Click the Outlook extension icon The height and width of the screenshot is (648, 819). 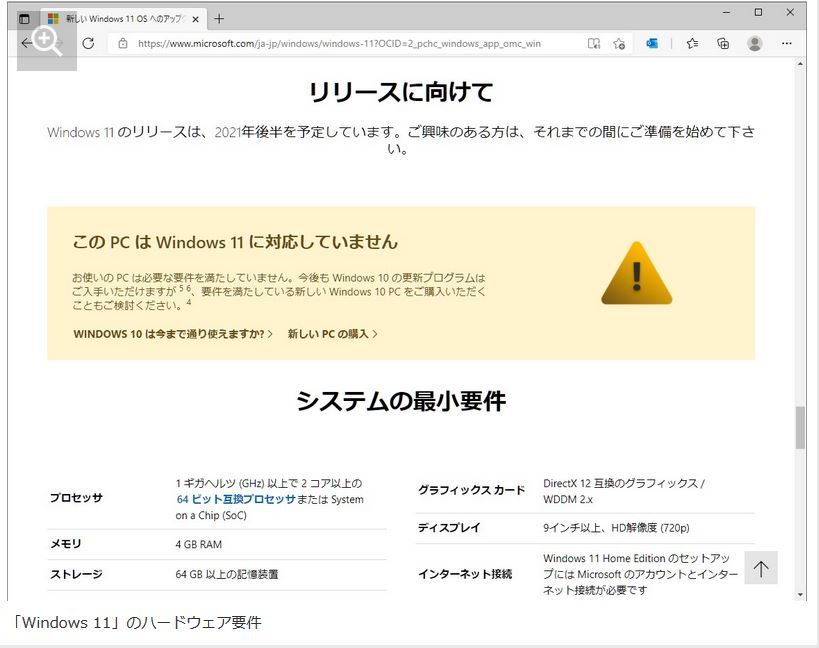tap(652, 43)
